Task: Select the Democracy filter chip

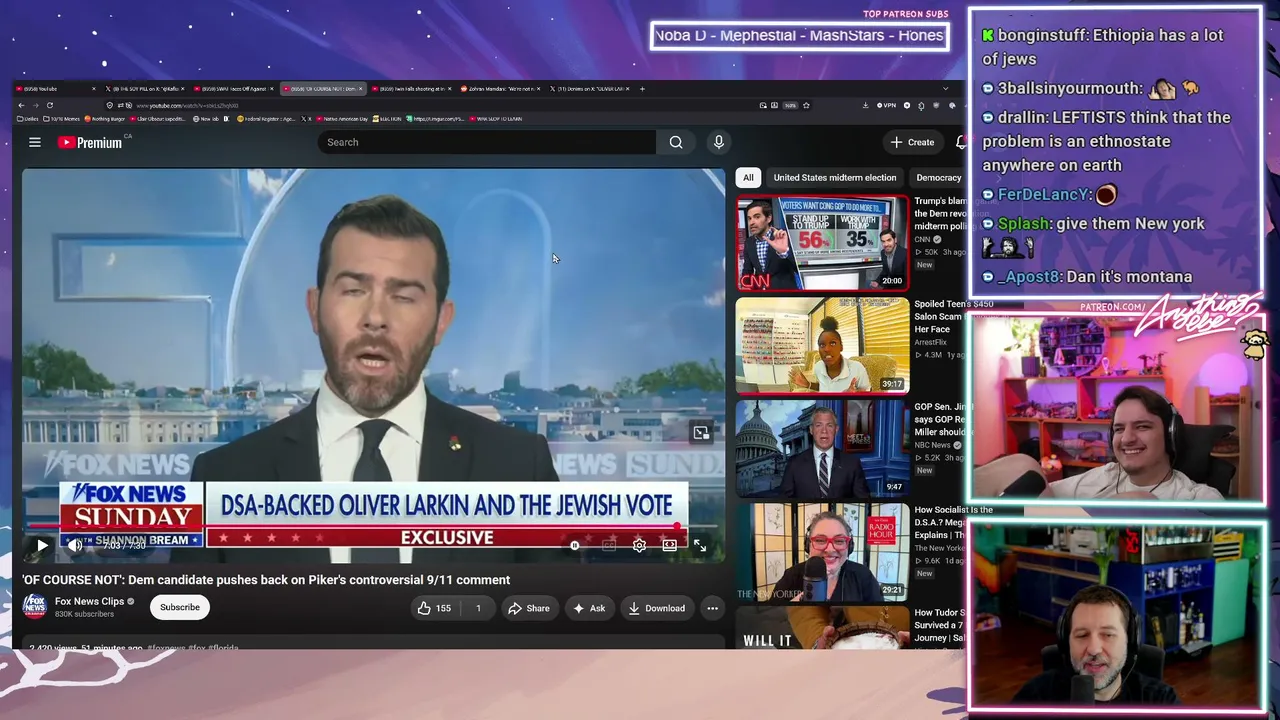Action: click(938, 177)
